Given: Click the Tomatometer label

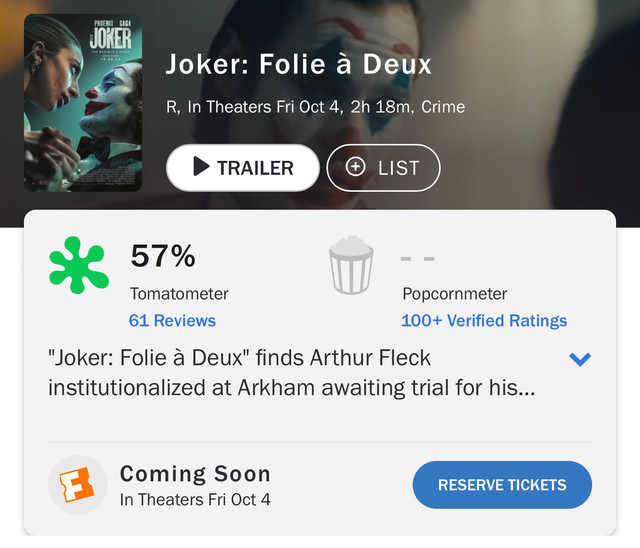Looking at the screenshot, I should pyautogui.click(x=179, y=294).
